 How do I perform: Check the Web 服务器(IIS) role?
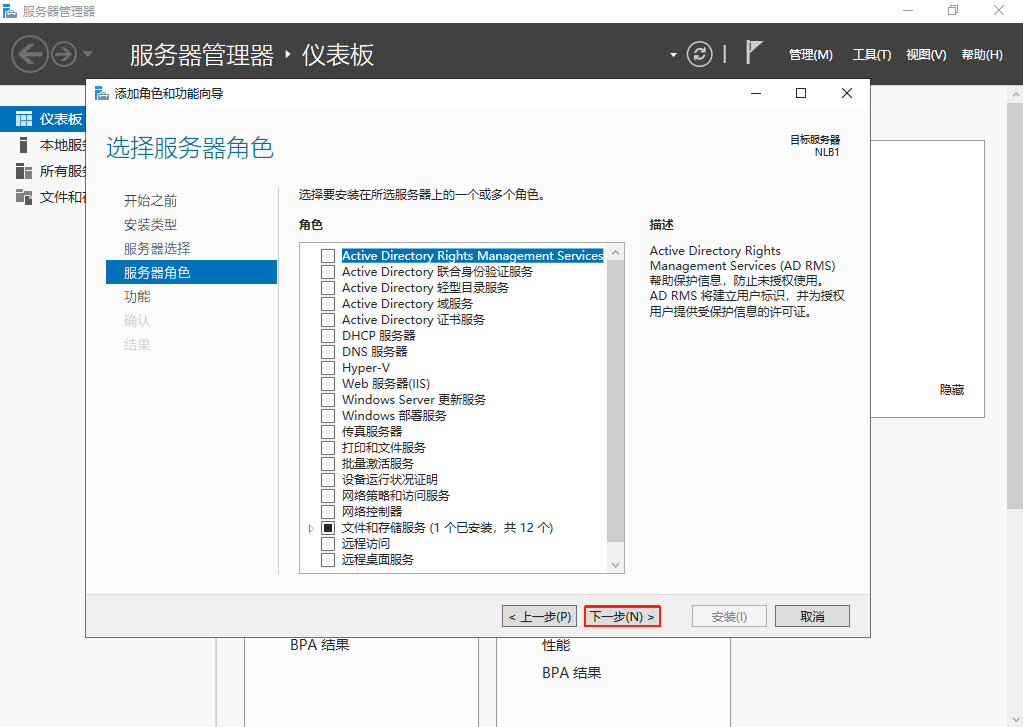(x=328, y=384)
